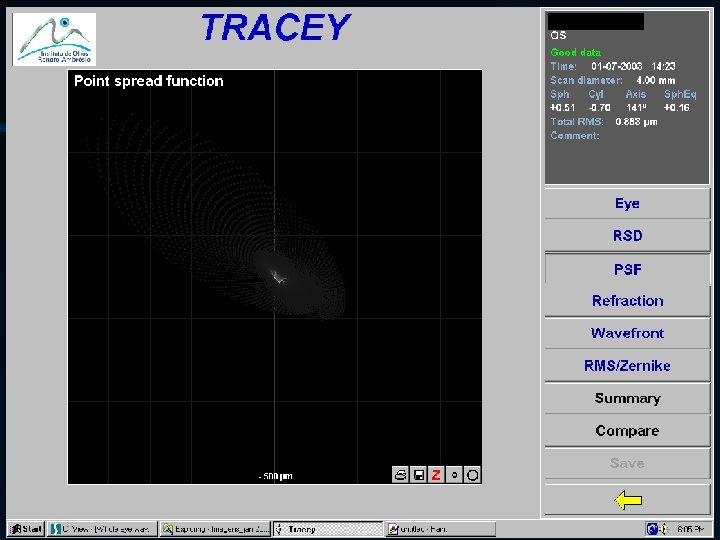The image size is (720, 540).
Task: Open the C View taskbar window
Action: click(102, 529)
